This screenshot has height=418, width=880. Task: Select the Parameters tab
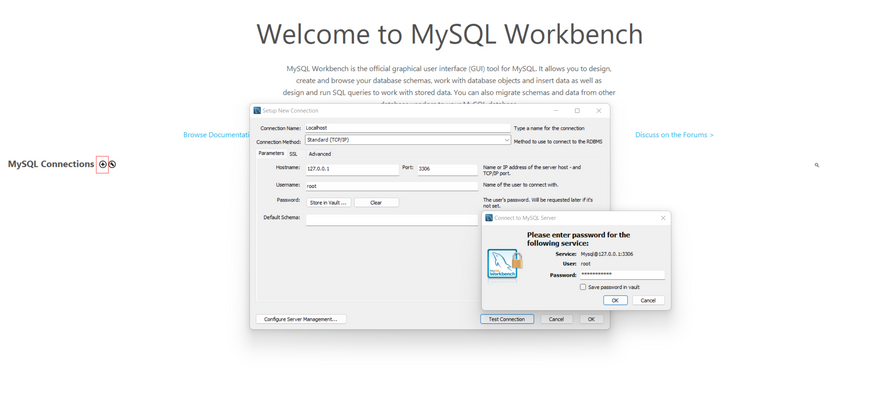[x=271, y=154]
